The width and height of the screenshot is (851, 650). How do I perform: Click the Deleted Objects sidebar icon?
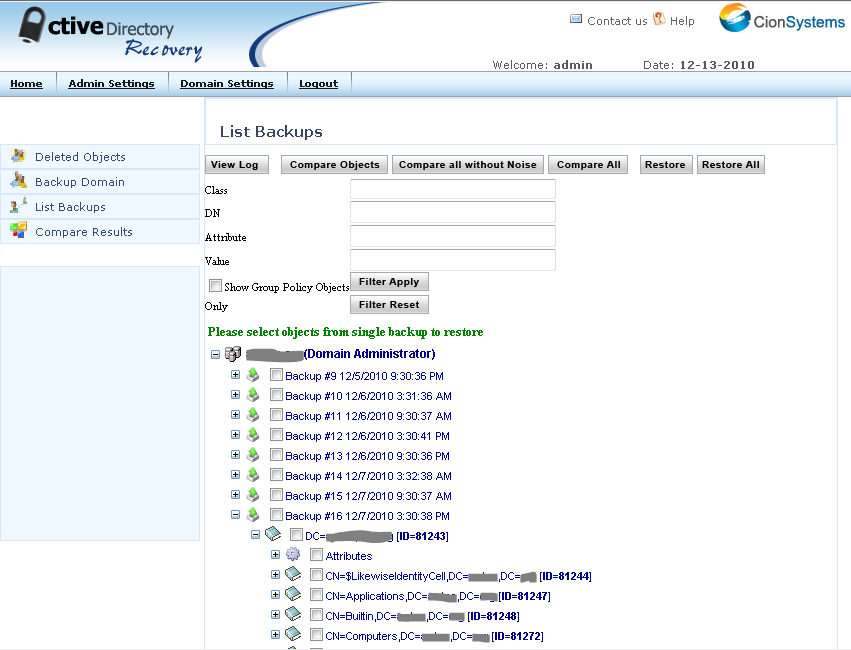[x=17, y=156]
